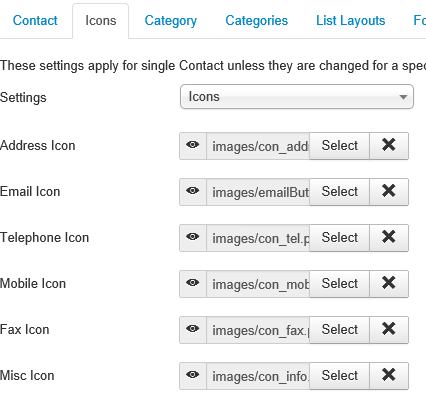Clear the Fax Icon with the X button
The height and width of the screenshot is (404, 426).
(x=389, y=330)
